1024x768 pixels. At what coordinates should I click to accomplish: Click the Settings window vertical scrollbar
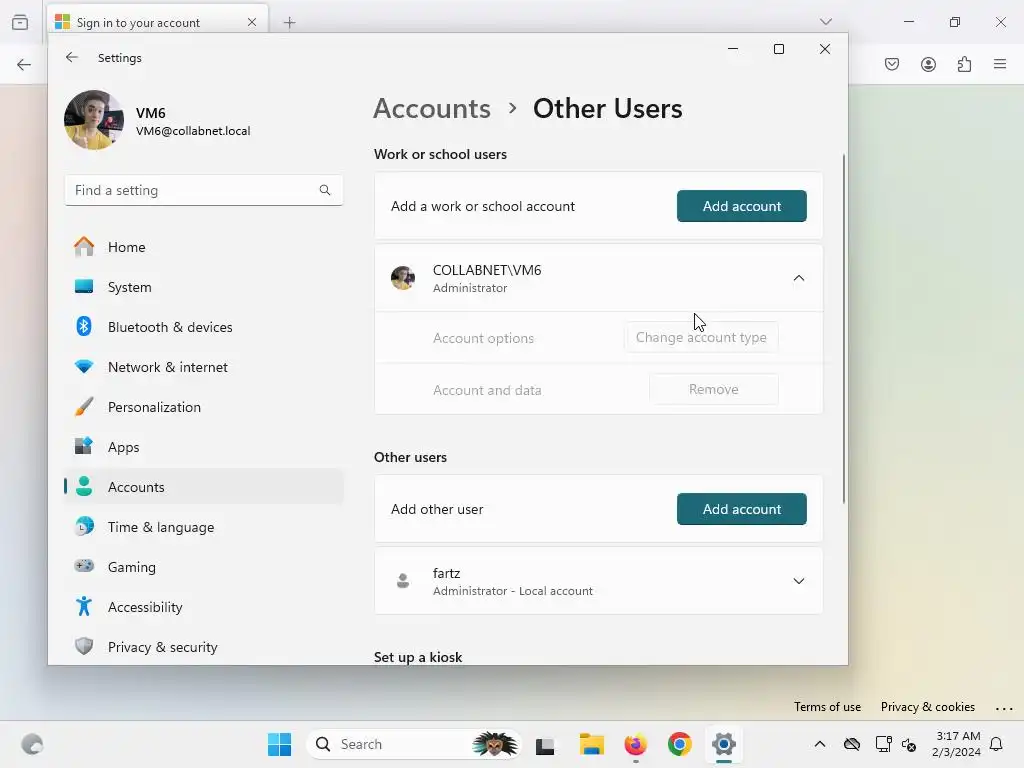(x=844, y=328)
